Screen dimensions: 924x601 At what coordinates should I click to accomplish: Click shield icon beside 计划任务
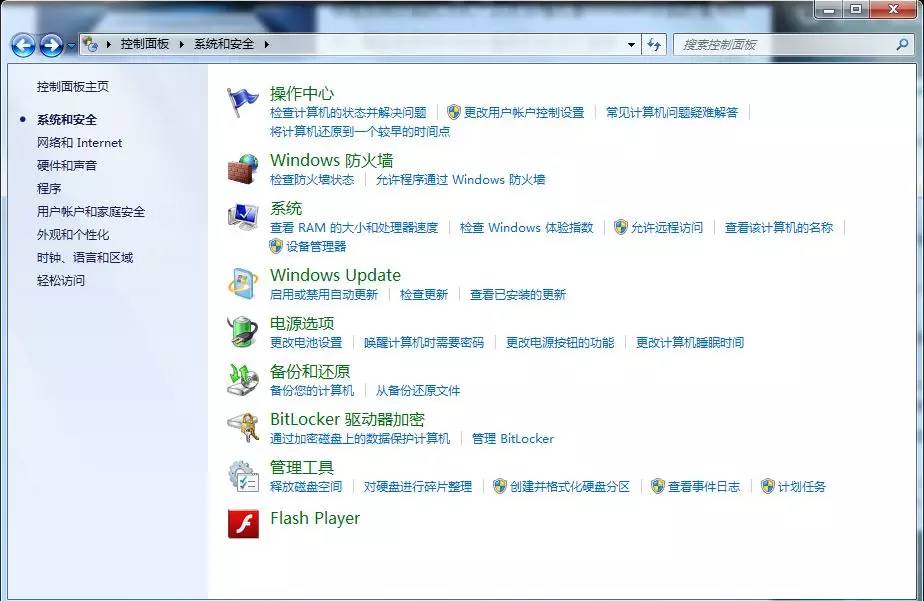[767, 486]
